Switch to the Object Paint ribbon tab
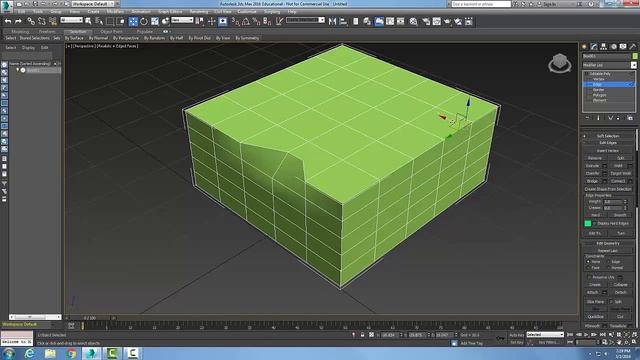Viewport: 640px width, 360px height. [111, 31]
